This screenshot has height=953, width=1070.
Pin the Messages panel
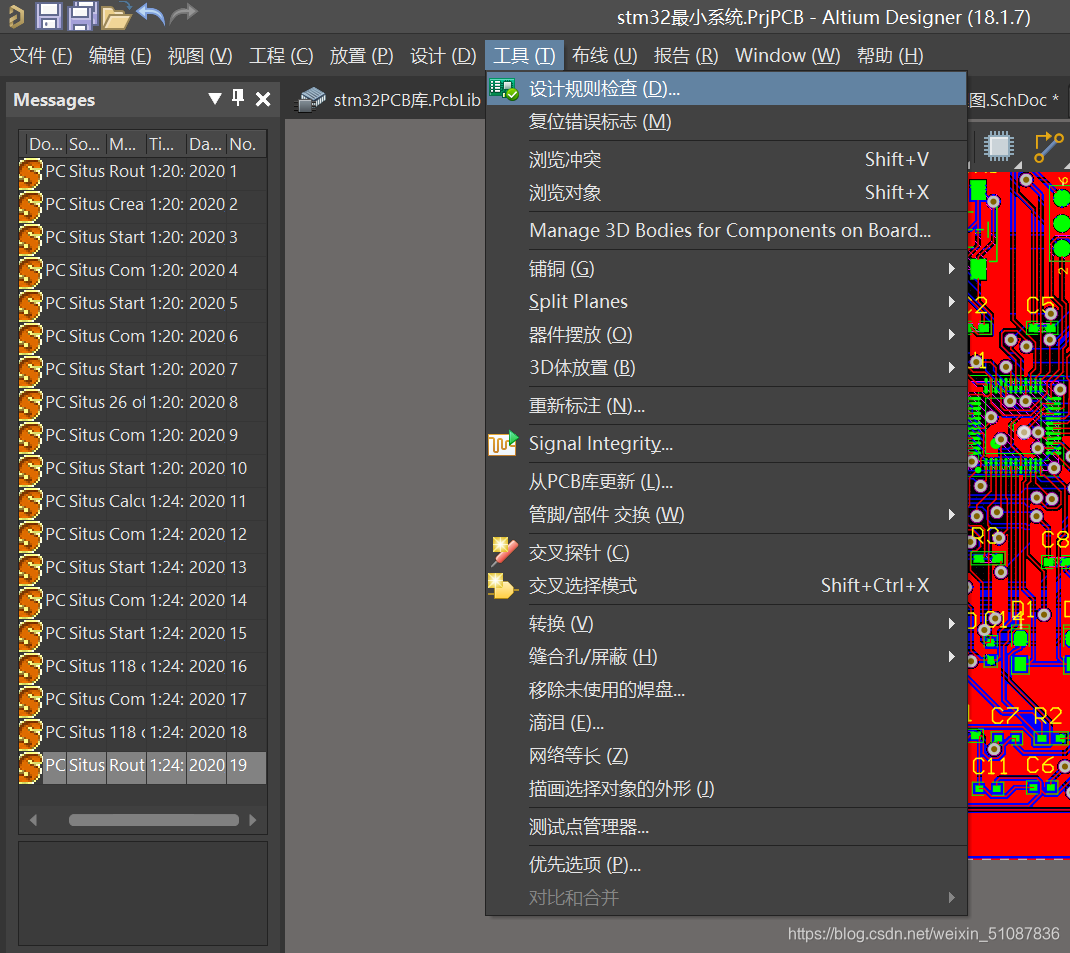(x=238, y=98)
